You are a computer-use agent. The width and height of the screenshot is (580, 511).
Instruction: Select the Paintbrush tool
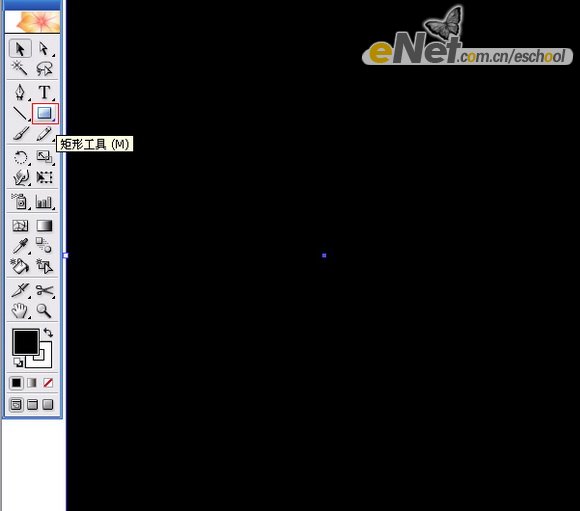point(20,134)
